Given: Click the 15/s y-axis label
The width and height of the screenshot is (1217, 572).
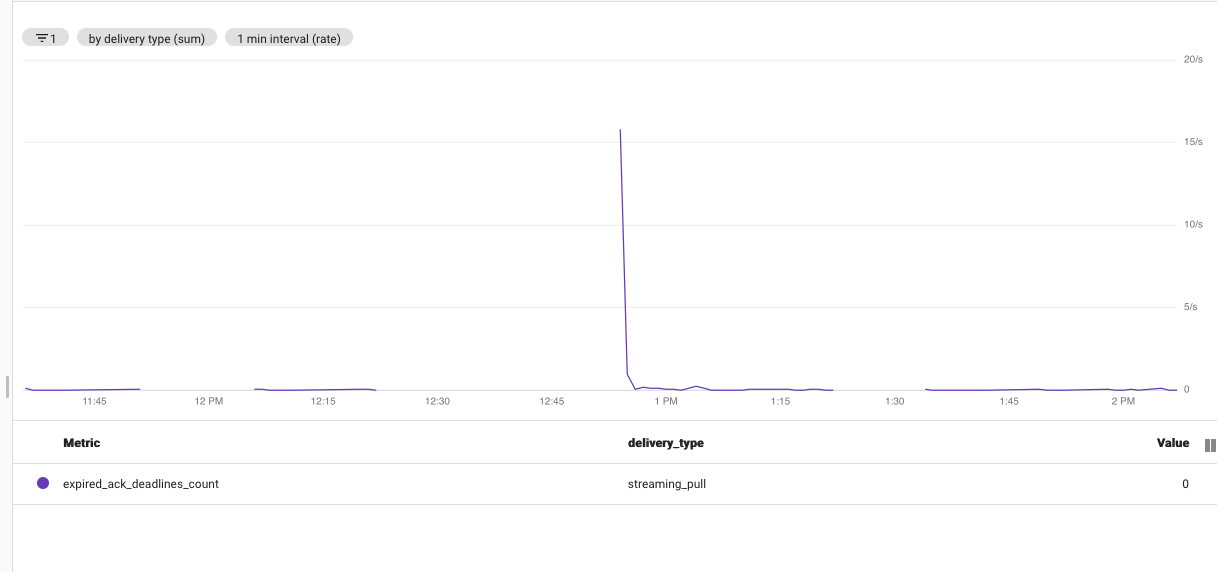Looking at the screenshot, I should (1192, 142).
